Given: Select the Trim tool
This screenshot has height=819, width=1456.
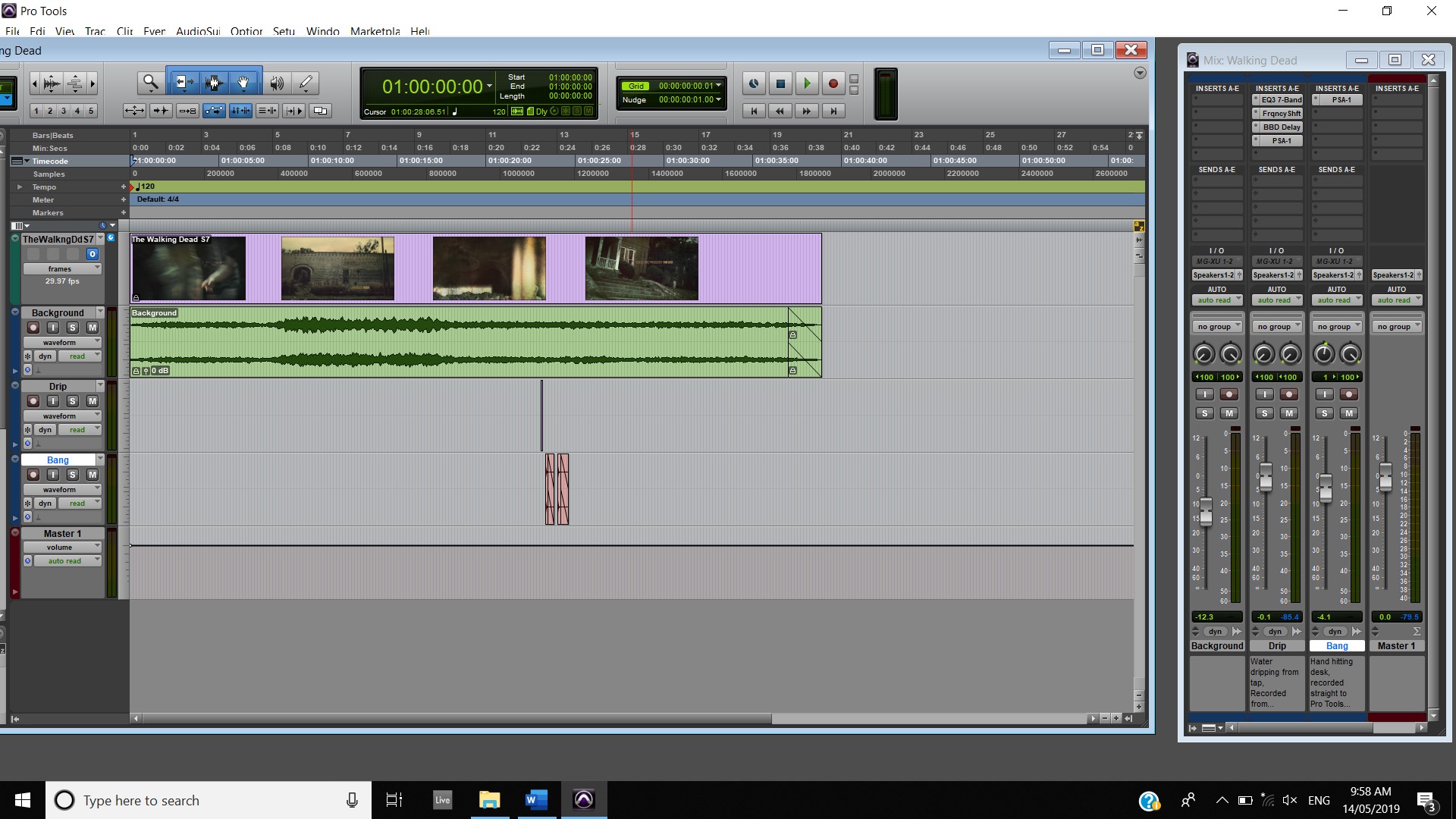Looking at the screenshot, I should click(183, 83).
